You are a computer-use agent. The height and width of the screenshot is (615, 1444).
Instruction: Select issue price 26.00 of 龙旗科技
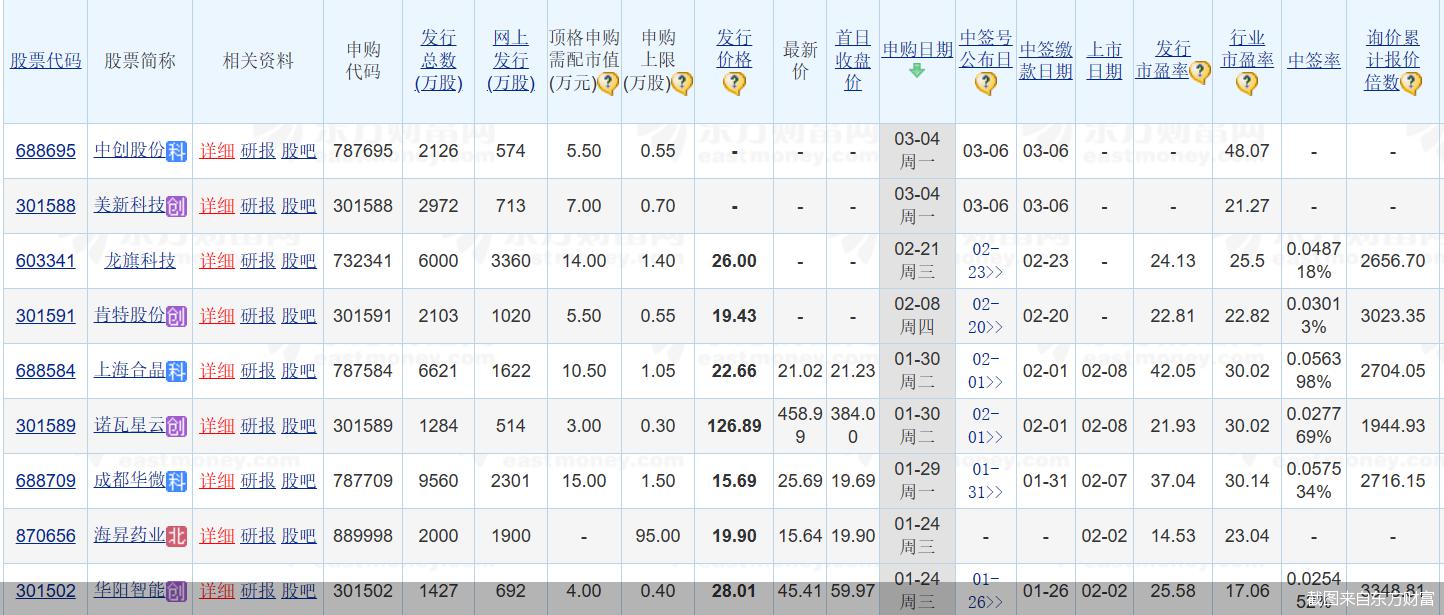(x=734, y=261)
